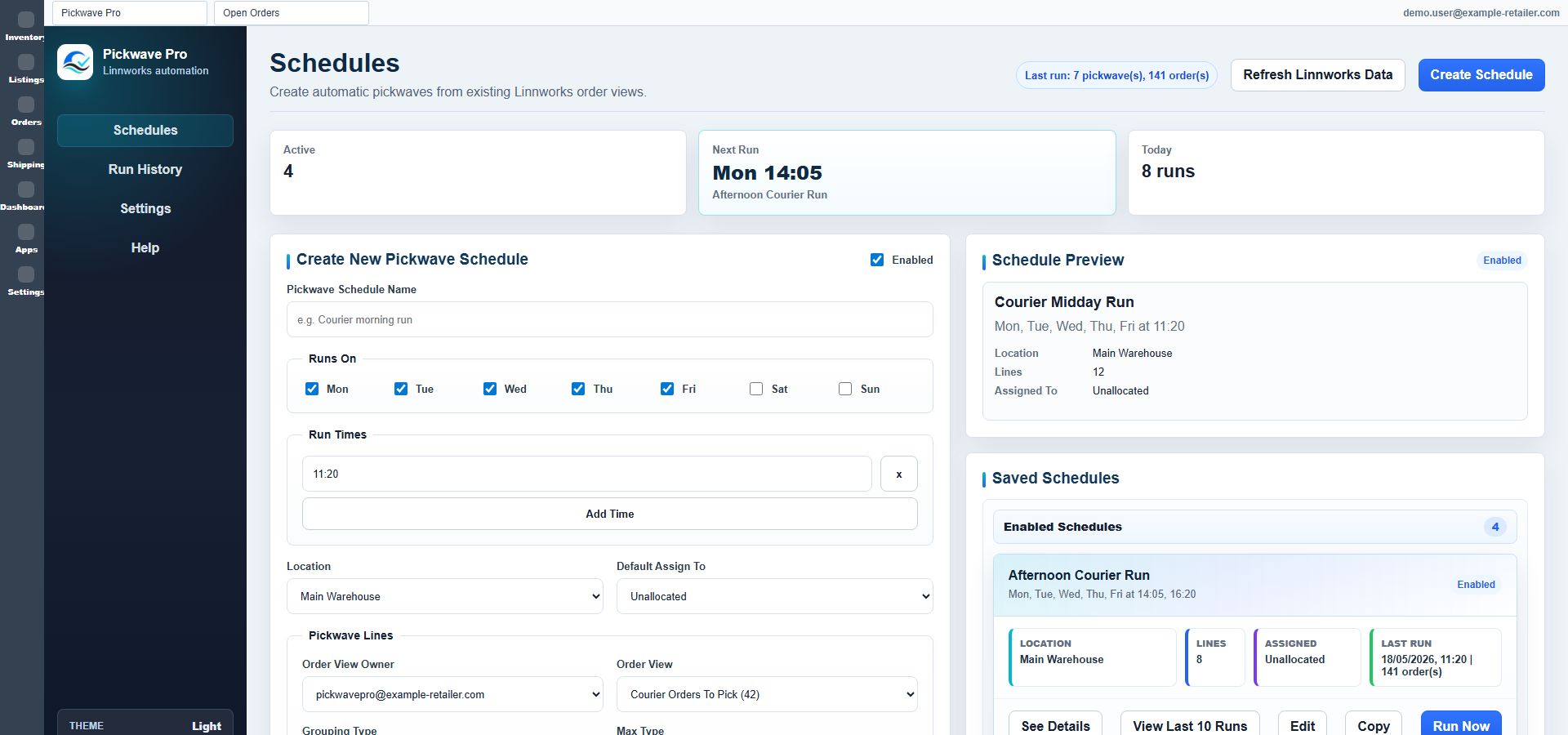The width and height of the screenshot is (1568, 735).
Task: Uncheck the Thu day checkbox
Action: (578, 389)
